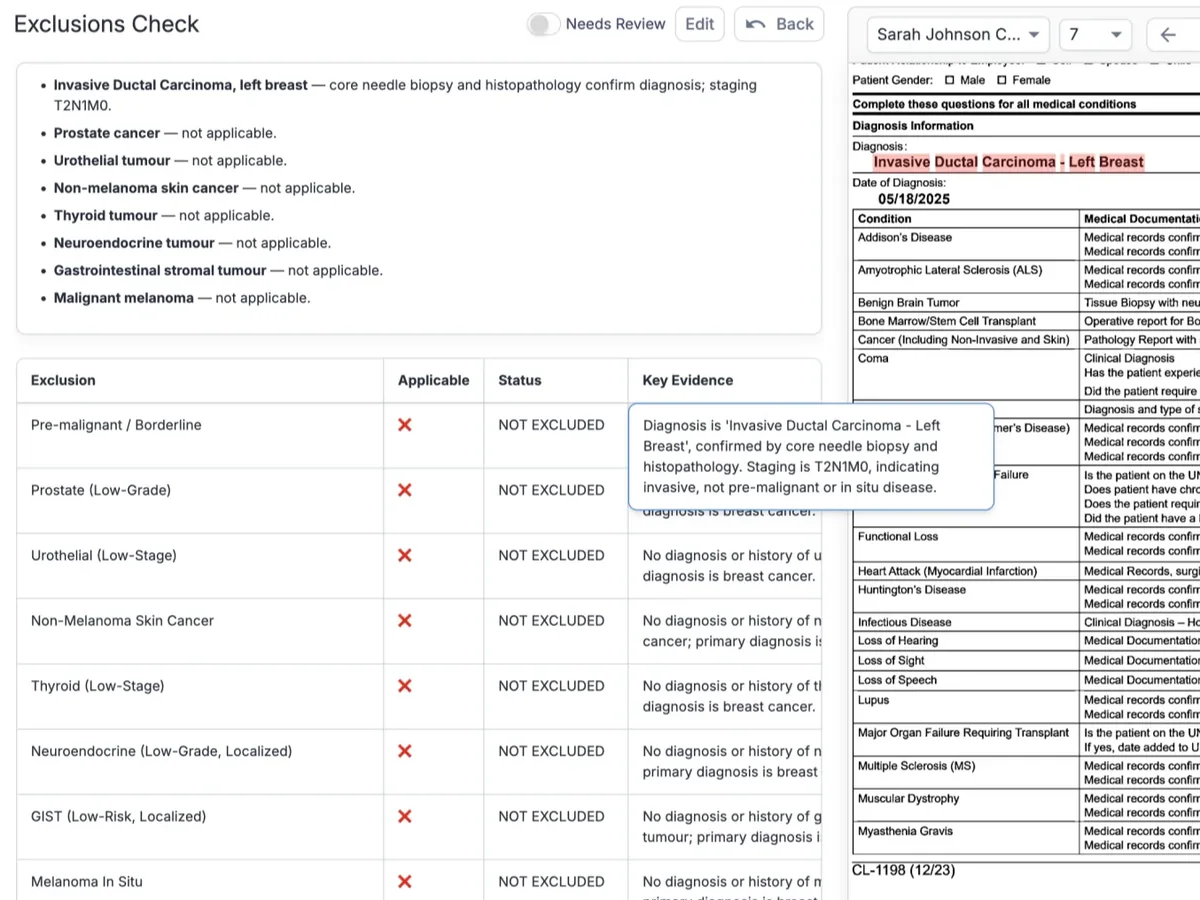Viewport: 1200px width, 900px height.
Task: Select the Urothelial (Low-Stage) exclusion cell
Action: [x=200, y=566]
